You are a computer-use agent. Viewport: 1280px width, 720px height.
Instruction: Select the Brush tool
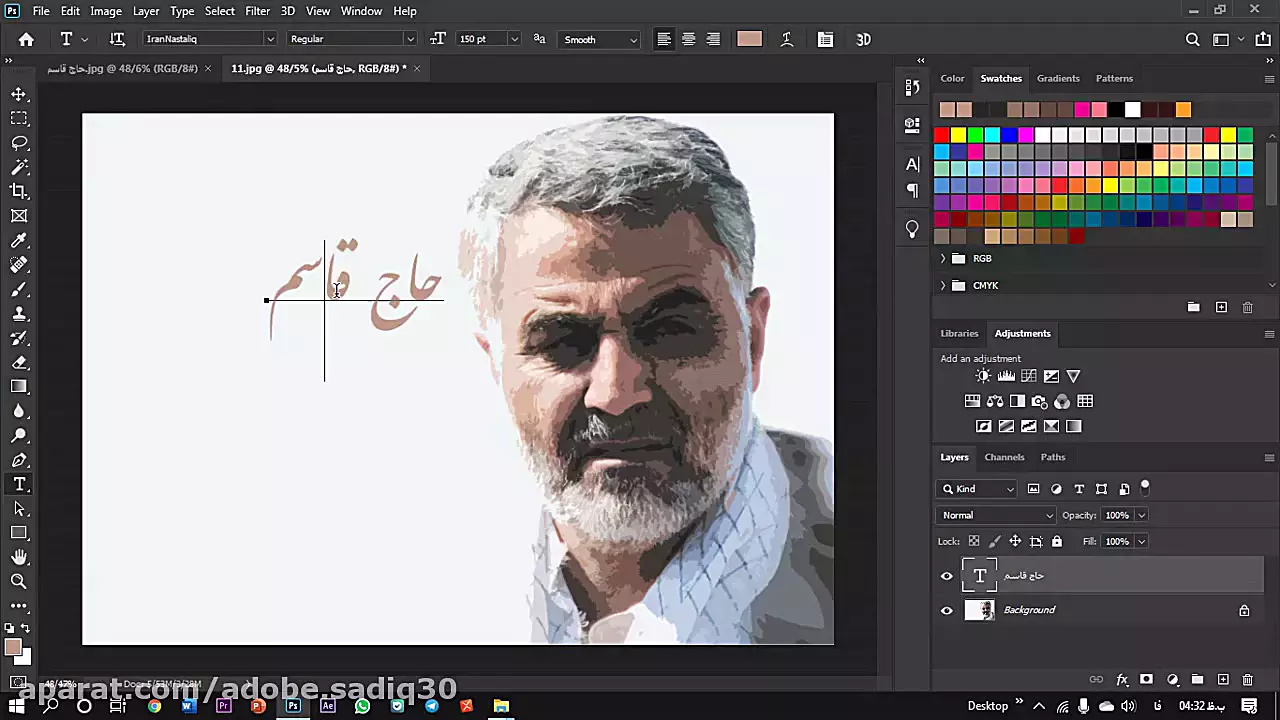click(x=19, y=289)
